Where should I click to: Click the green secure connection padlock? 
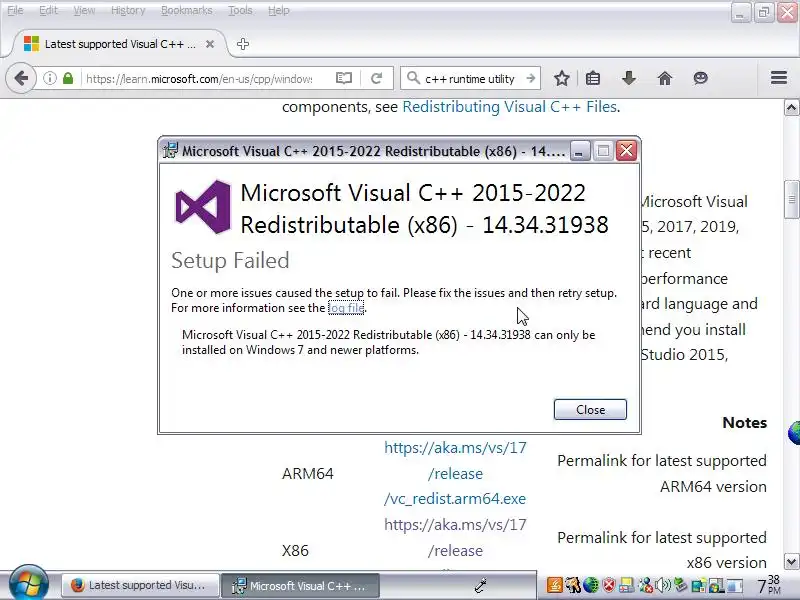point(68,79)
